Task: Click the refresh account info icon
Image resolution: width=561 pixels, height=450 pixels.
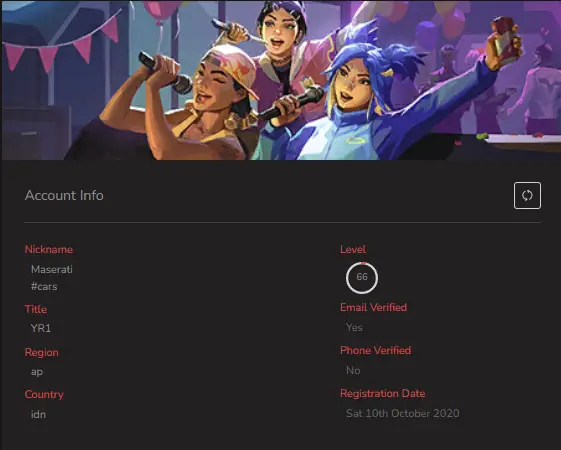Action: click(527, 195)
